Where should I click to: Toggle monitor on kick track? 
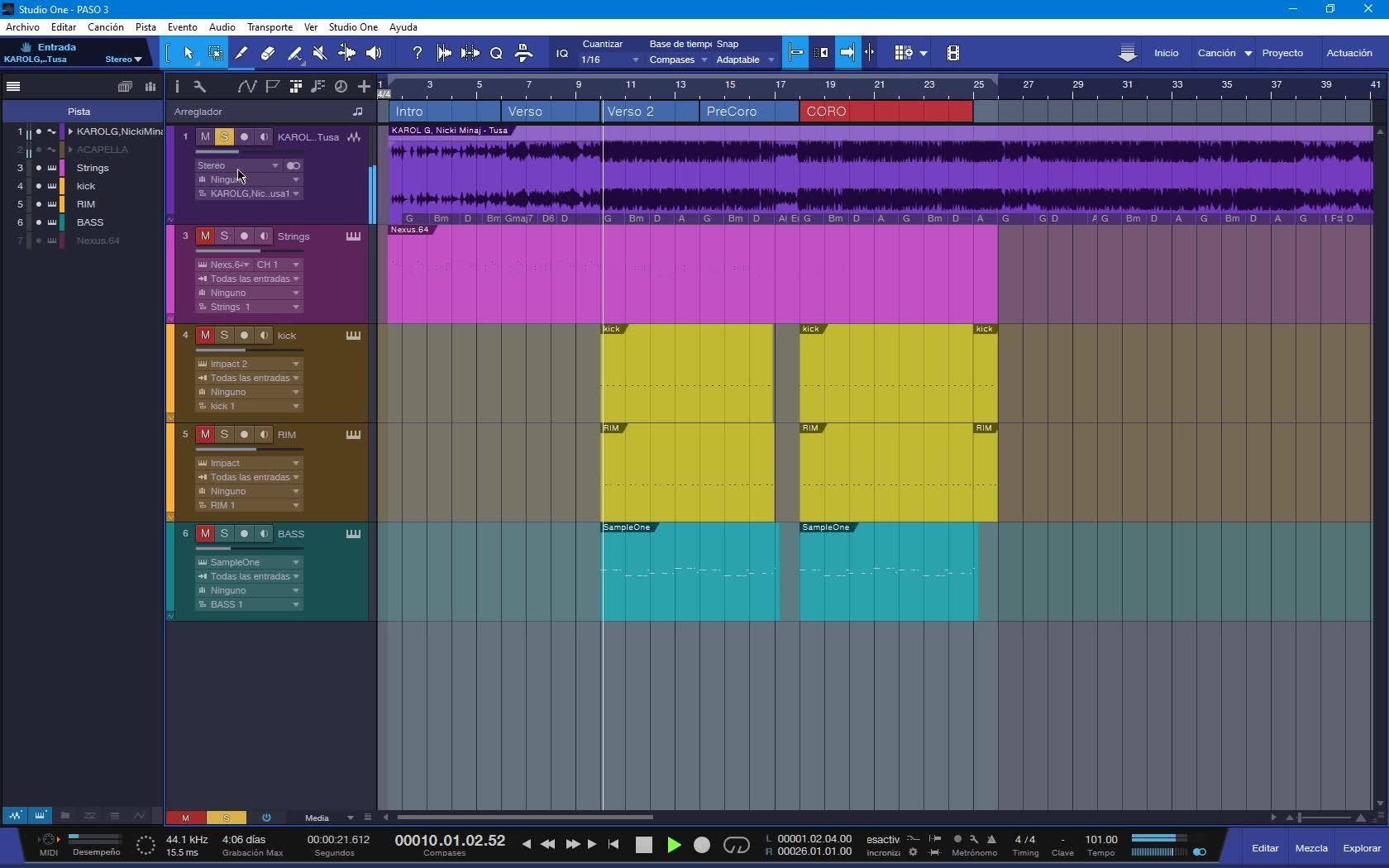[264, 336]
